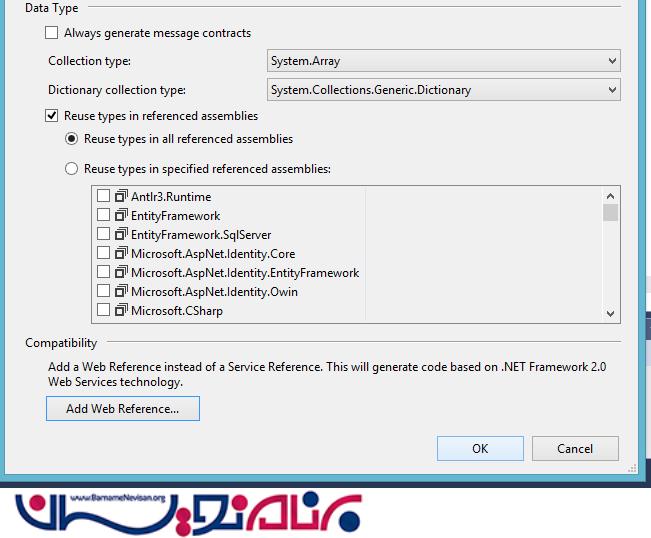This screenshot has height=538, width=651.
Task: Confirm the dialog with OK
Action: 480,448
